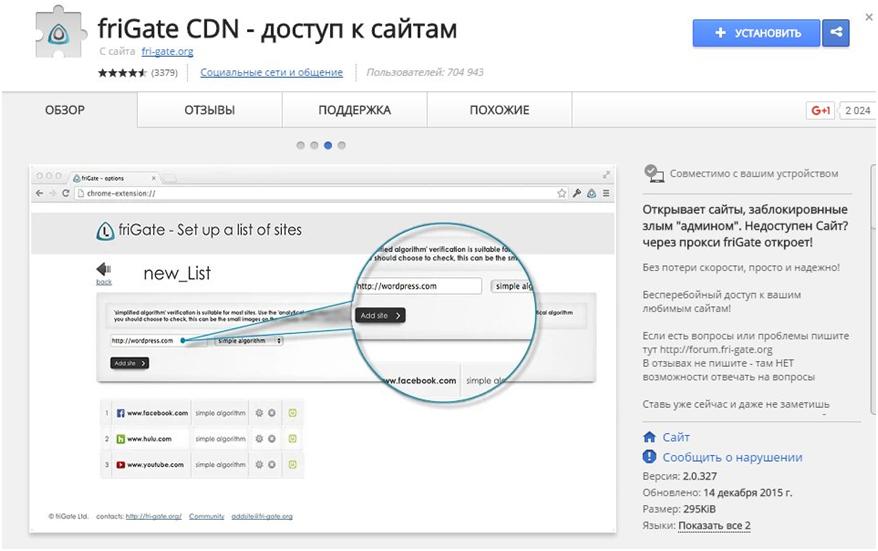Screen dimensions: 878x551
Task: Click back arrow beside new_List
Action: (x=104, y=269)
